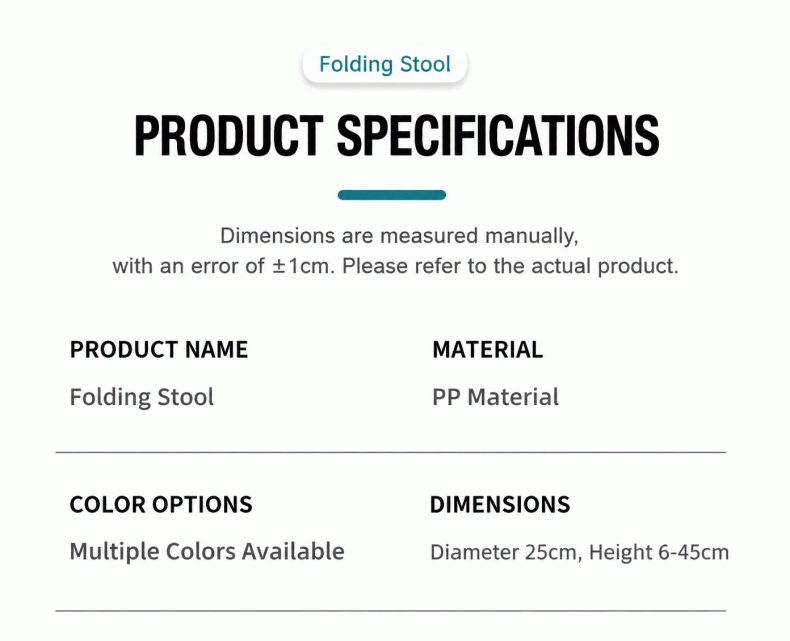Click the 'Height 6-45cm' portion

click(659, 552)
